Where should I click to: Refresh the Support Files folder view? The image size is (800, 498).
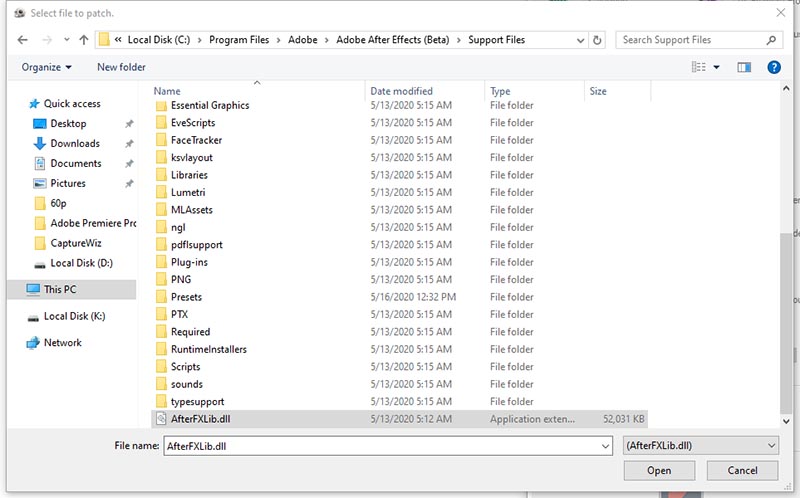coord(597,40)
